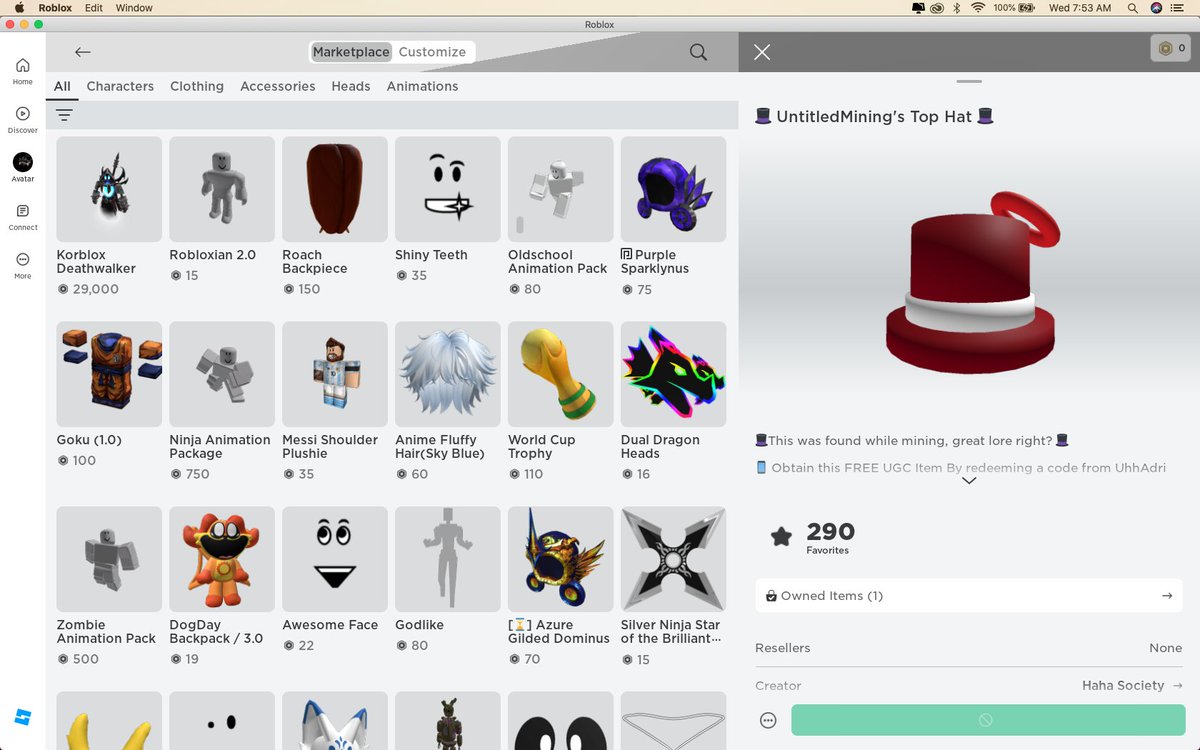Open the Roblox menu bar item
This screenshot has width=1200, height=750.
pos(54,8)
